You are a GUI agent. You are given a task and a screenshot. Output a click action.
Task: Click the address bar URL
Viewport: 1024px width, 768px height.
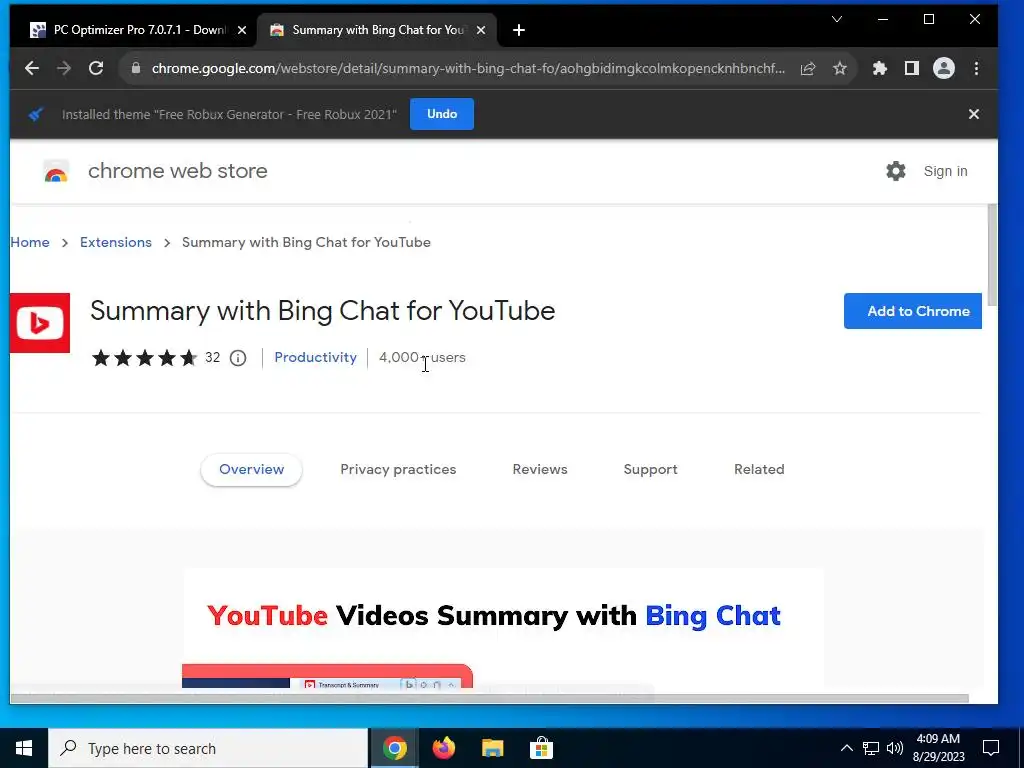[468, 68]
